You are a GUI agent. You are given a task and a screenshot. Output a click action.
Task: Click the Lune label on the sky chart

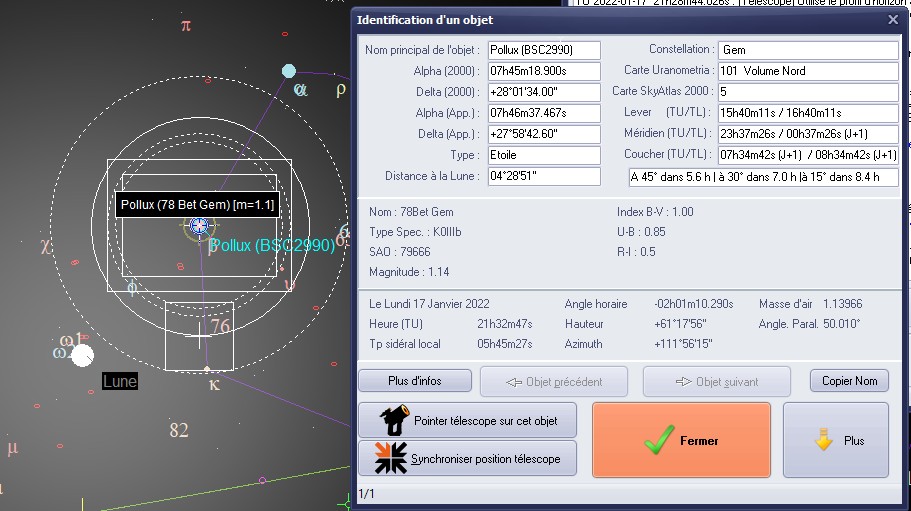point(120,382)
